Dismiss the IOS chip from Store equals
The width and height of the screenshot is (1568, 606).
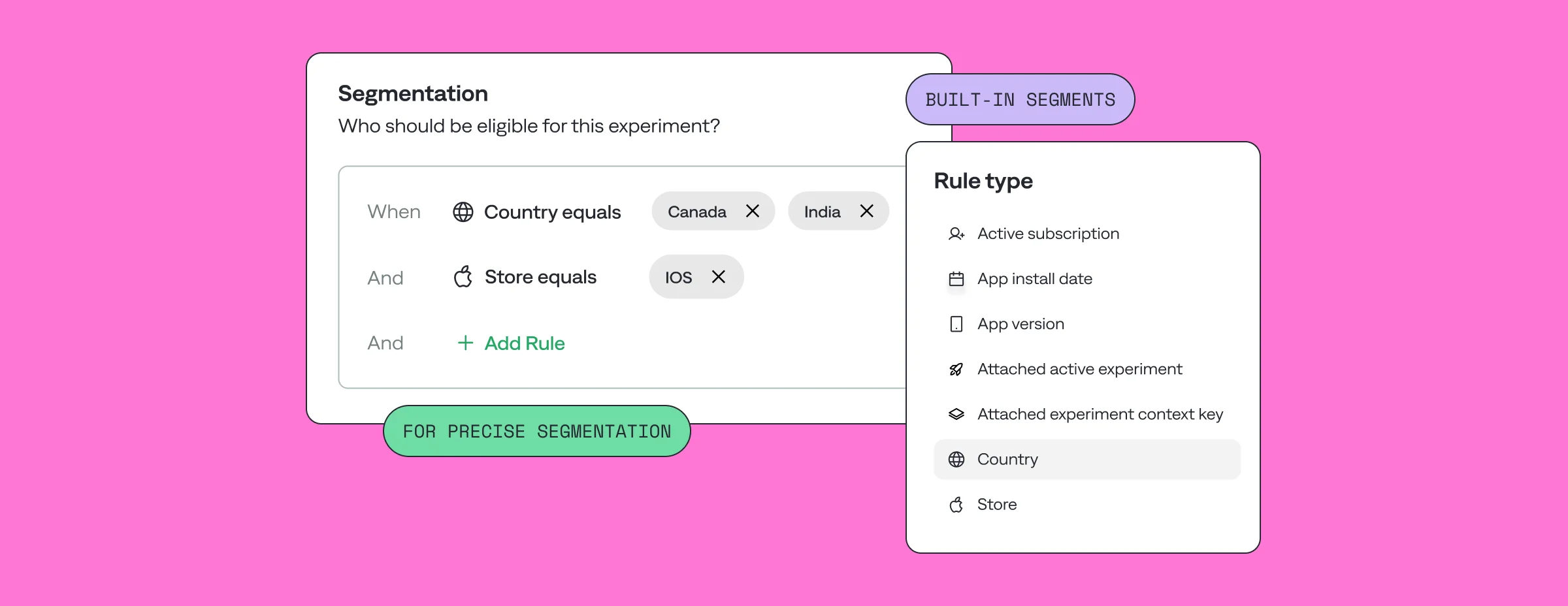[719, 277]
